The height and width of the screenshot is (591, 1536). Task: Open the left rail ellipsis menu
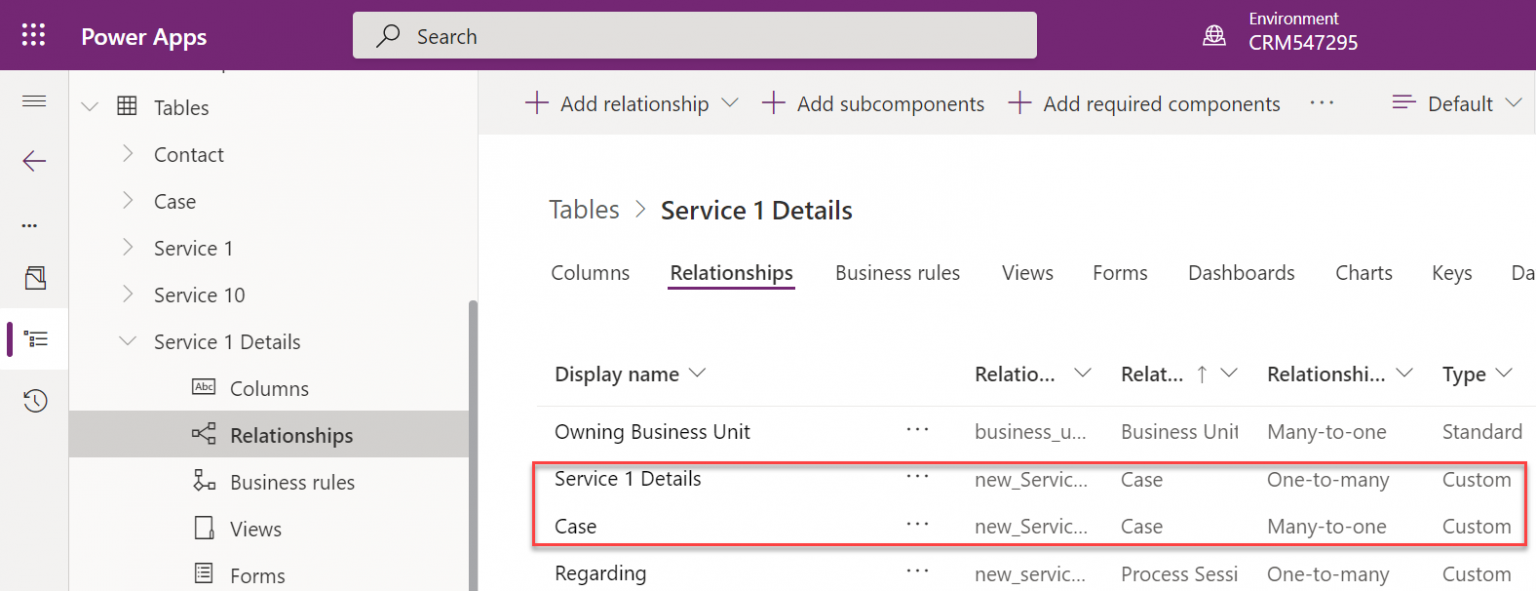click(30, 225)
